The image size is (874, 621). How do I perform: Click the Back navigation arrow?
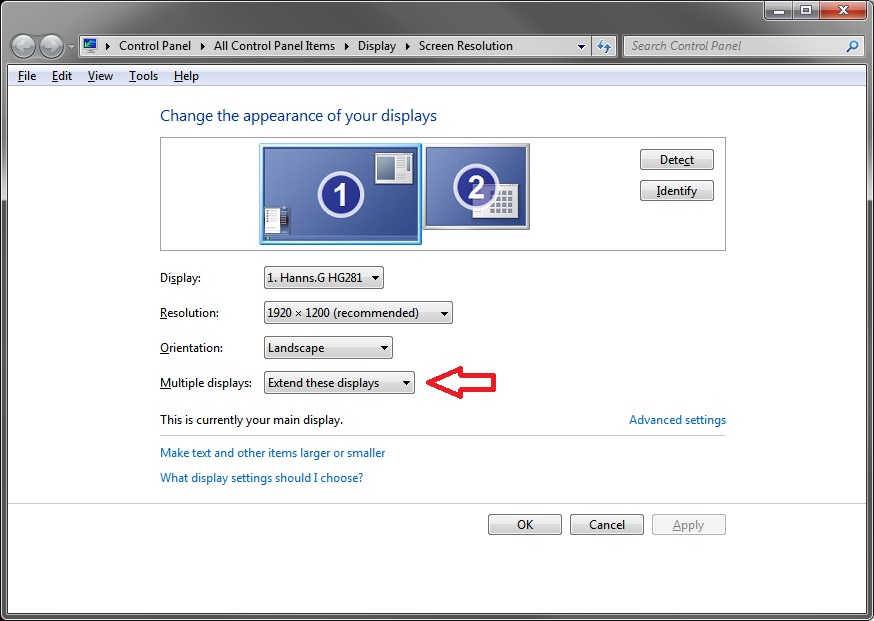point(23,46)
